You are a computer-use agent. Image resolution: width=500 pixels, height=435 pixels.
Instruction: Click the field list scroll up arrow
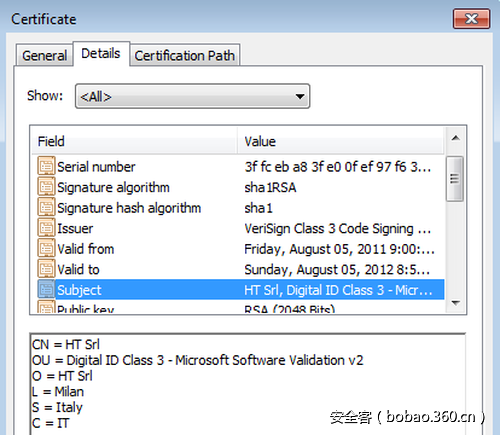[x=456, y=138]
